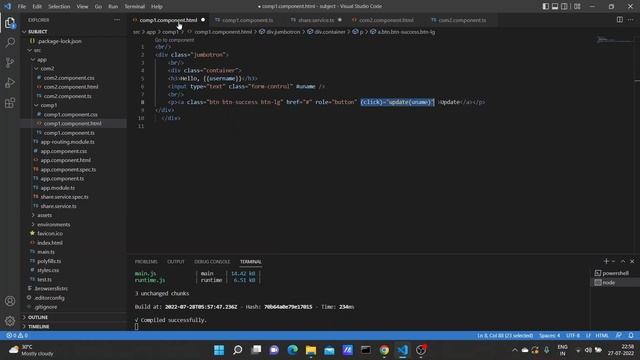Click the Explorer more actions ellipsis
The image size is (640, 360).
tap(117, 20)
